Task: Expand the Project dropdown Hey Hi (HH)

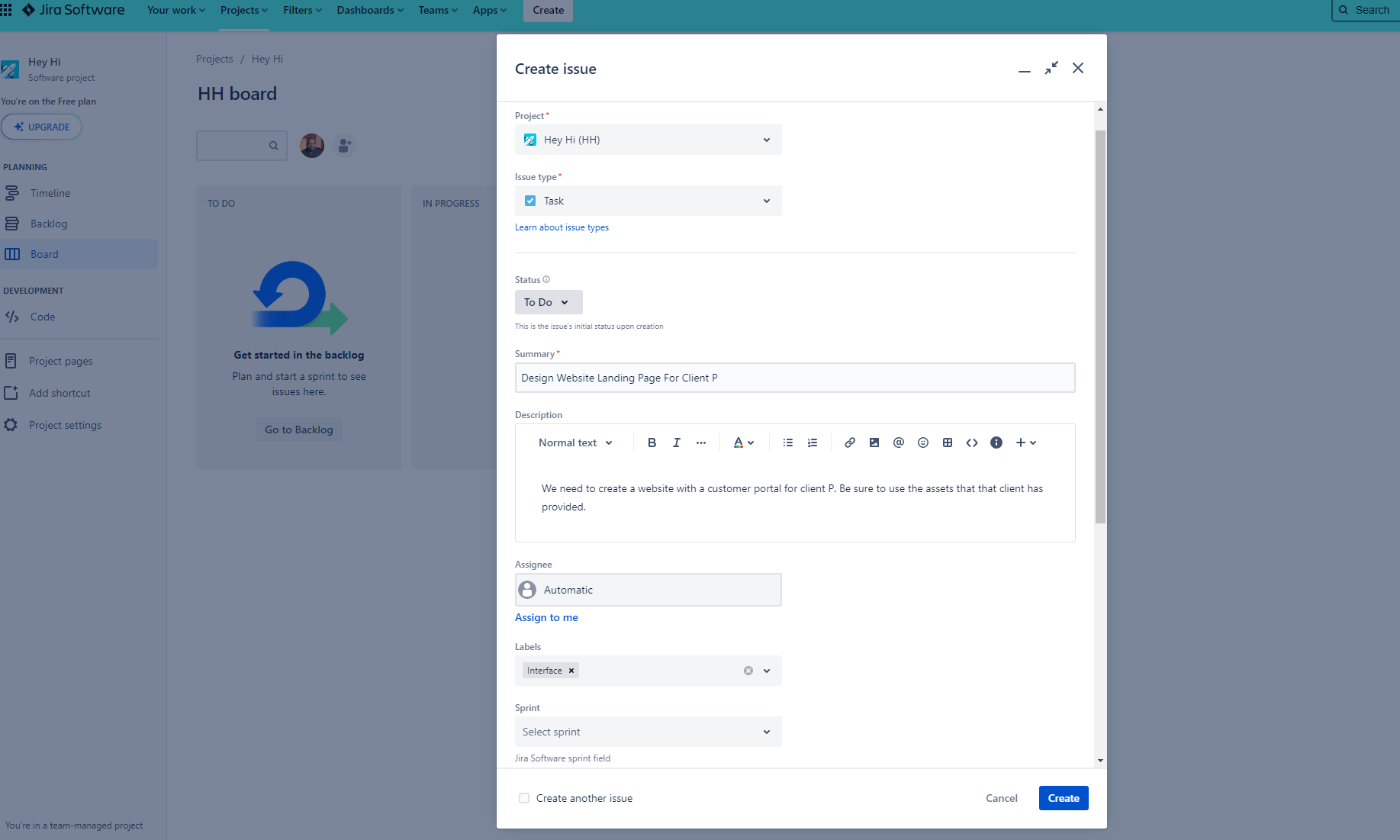Action: click(648, 140)
